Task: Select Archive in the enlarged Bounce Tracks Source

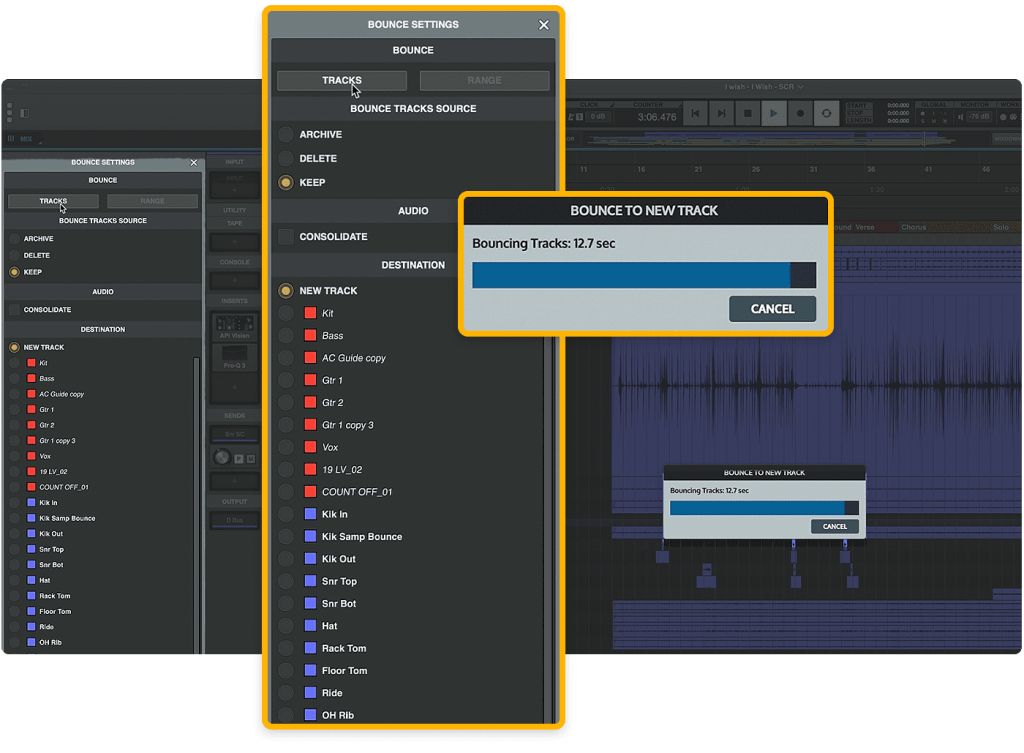Action: tap(286, 135)
